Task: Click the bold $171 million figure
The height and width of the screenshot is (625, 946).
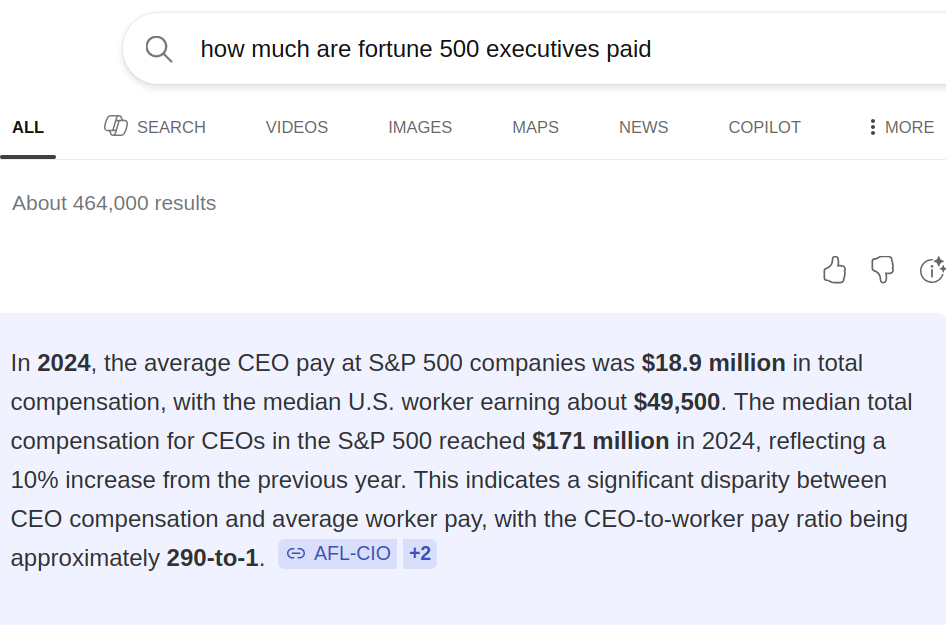Action: 600,441
